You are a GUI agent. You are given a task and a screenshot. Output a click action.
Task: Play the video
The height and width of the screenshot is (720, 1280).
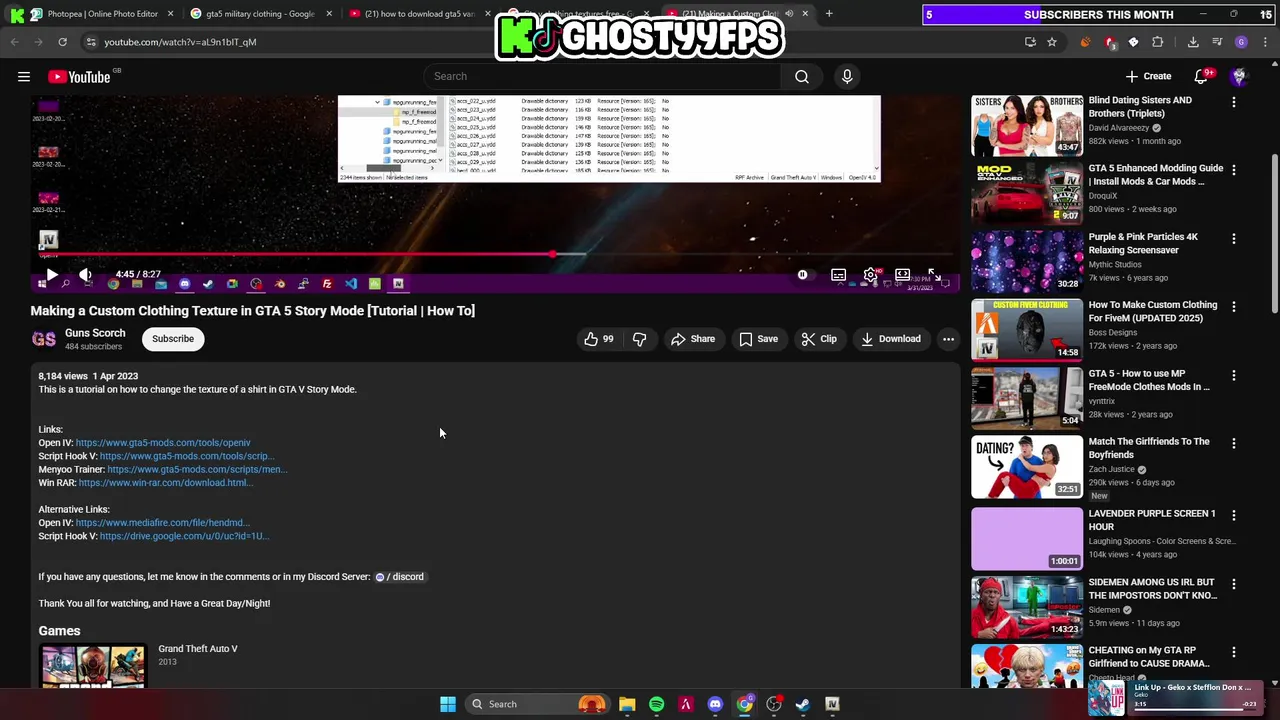click(52, 274)
